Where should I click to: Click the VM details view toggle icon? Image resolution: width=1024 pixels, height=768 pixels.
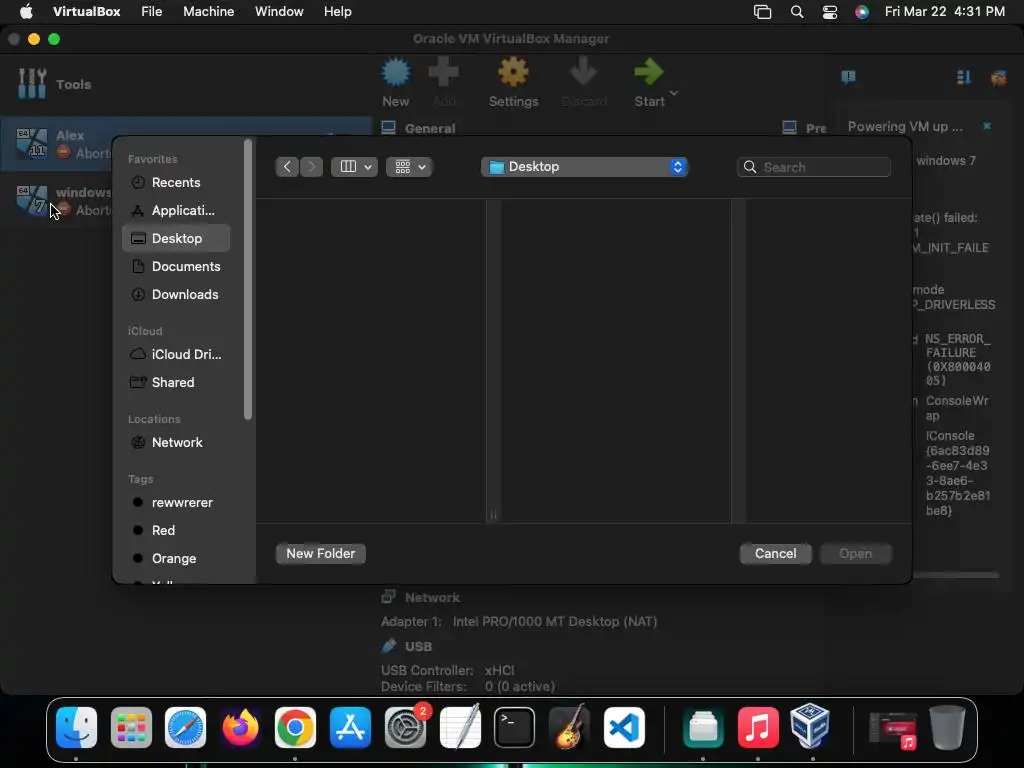(x=963, y=78)
